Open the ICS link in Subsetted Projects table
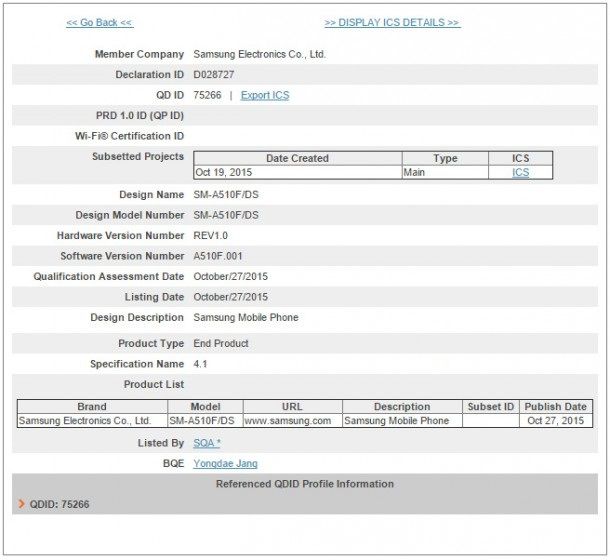This screenshot has height=560, width=610. [521, 172]
